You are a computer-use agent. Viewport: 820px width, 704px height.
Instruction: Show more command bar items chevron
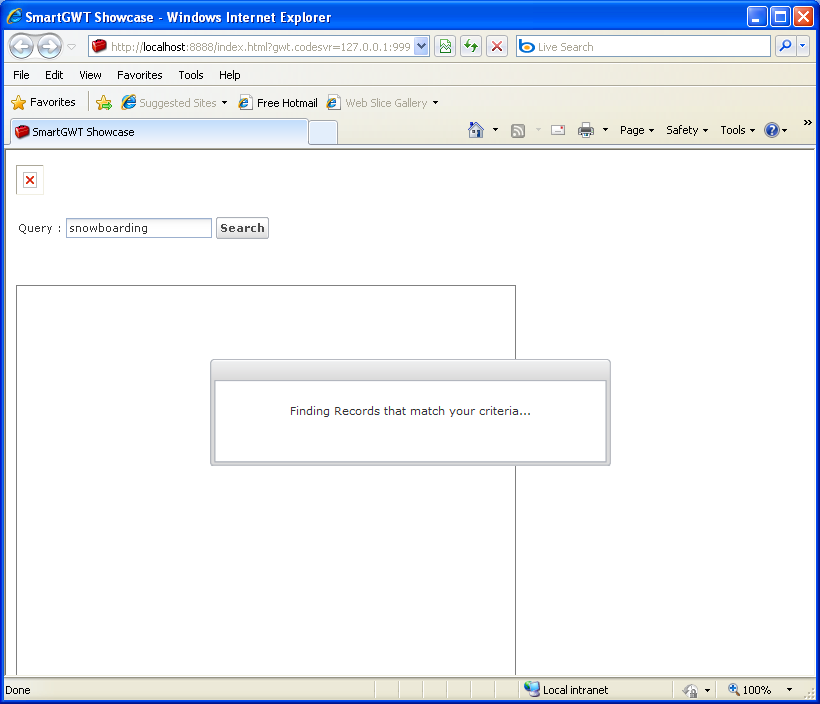(807, 122)
